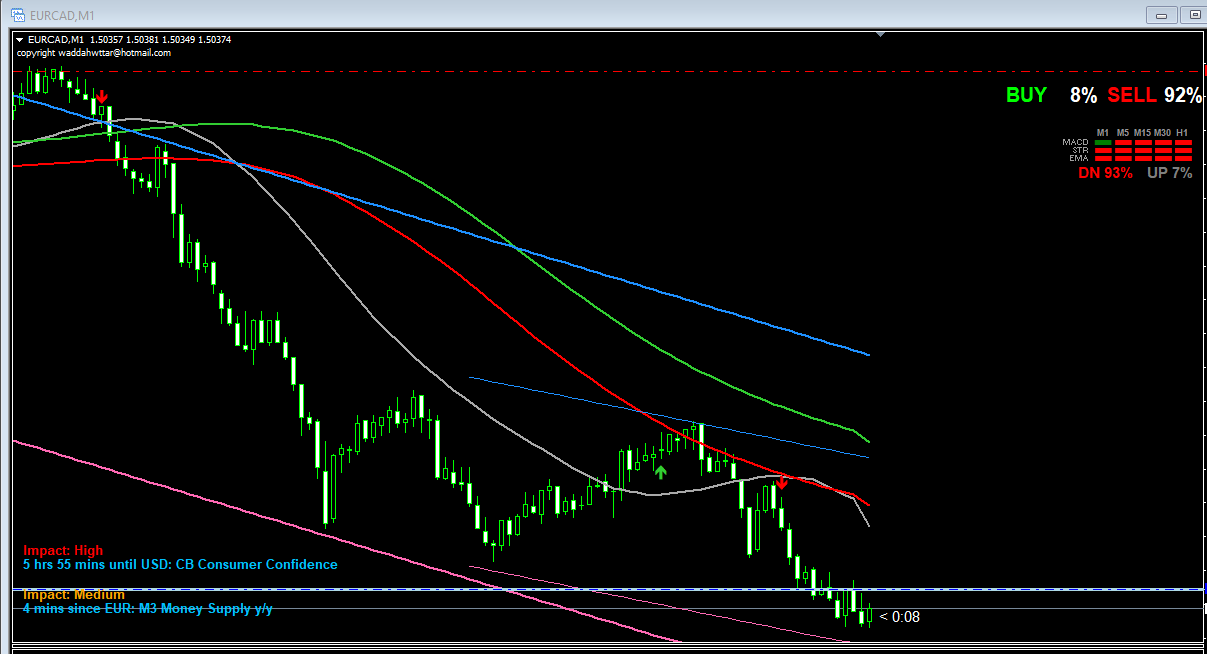Click the DN 93% trend label
1207x654 pixels.
pos(1105,173)
